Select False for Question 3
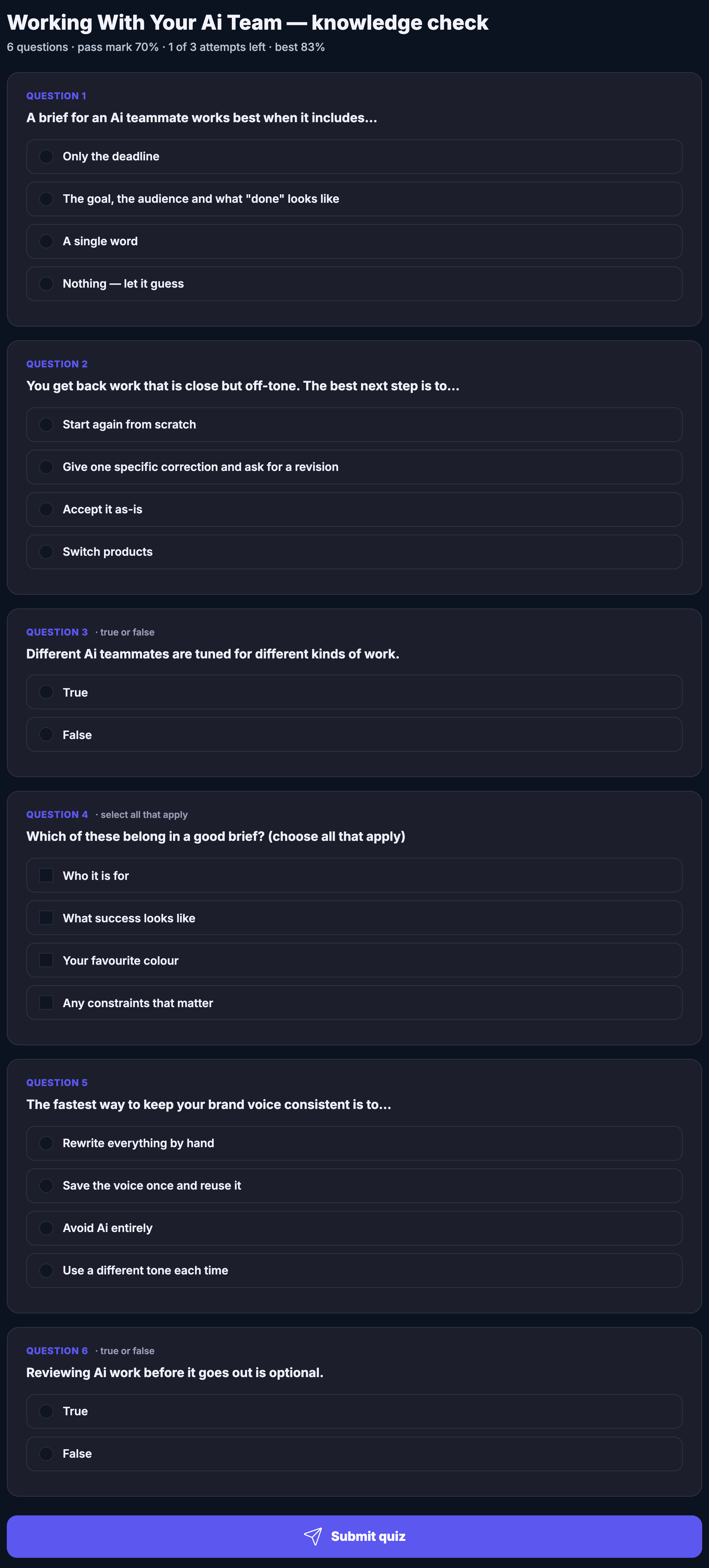The image size is (709, 1568). [x=354, y=735]
